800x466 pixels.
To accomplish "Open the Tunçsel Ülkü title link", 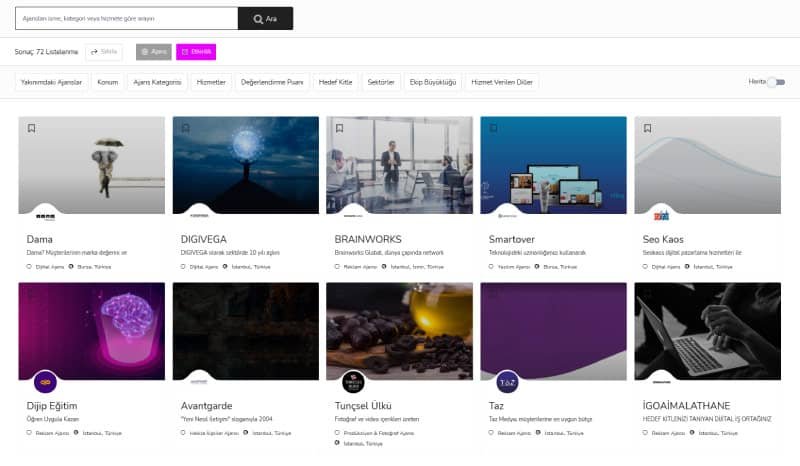I will pyautogui.click(x=363, y=406).
